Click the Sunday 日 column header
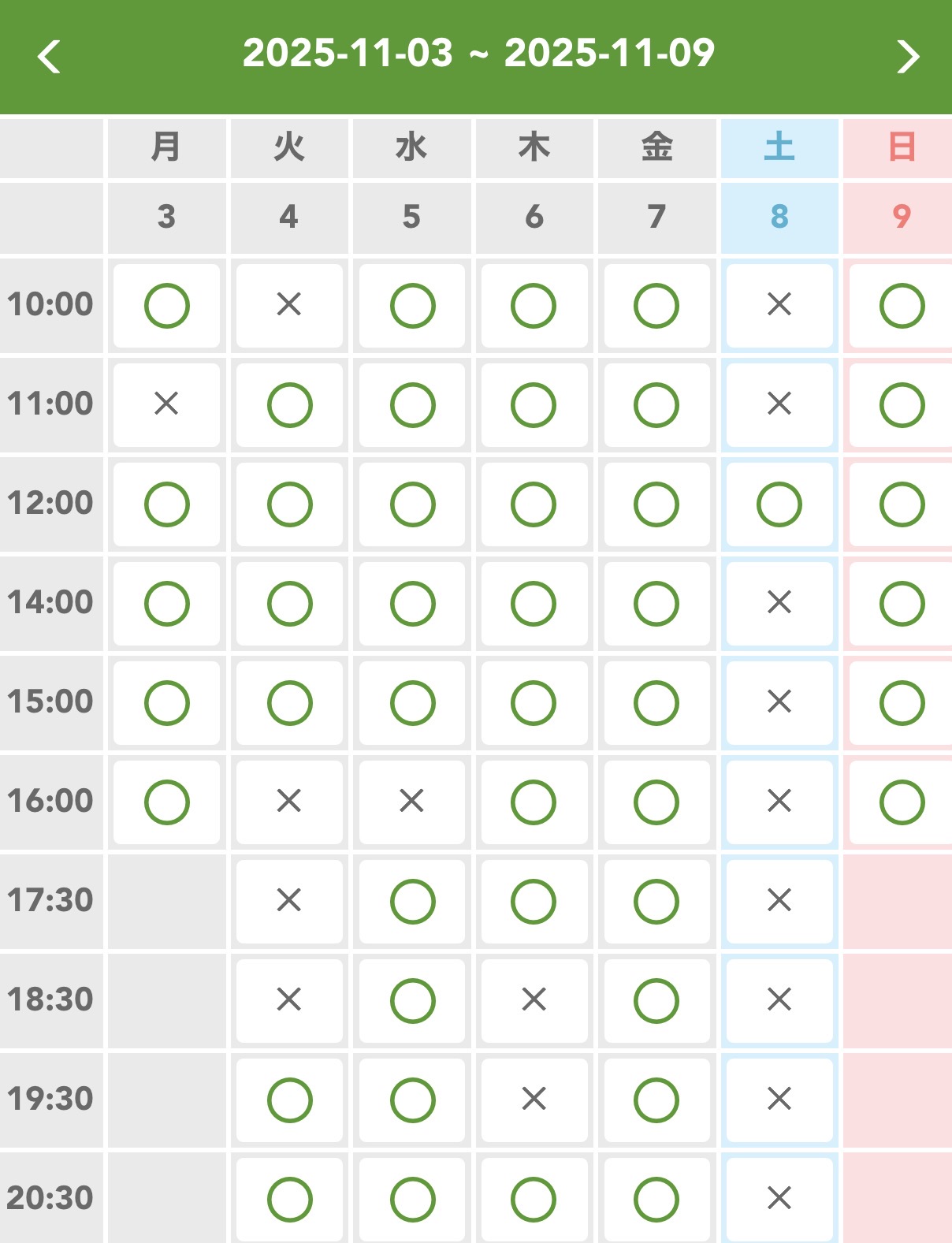Image resolution: width=952 pixels, height=1243 pixels. 902,147
